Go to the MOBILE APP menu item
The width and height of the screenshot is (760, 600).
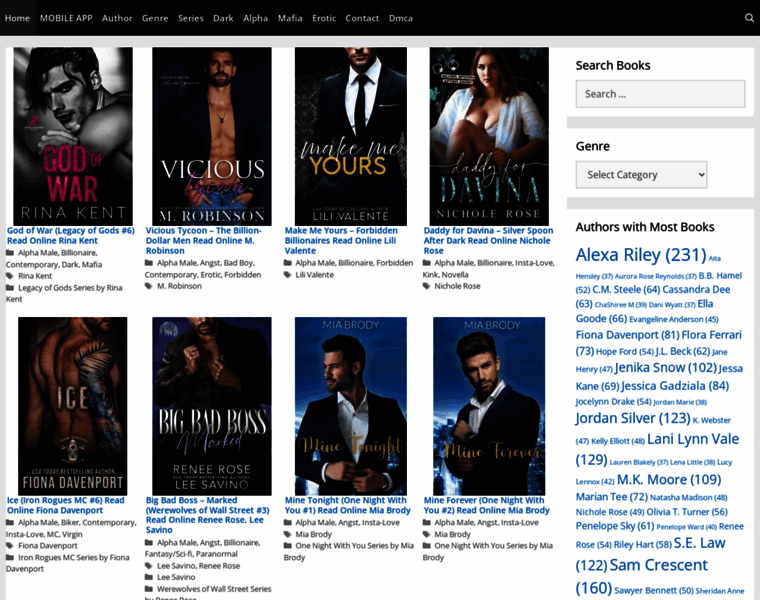(x=66, y=18)
